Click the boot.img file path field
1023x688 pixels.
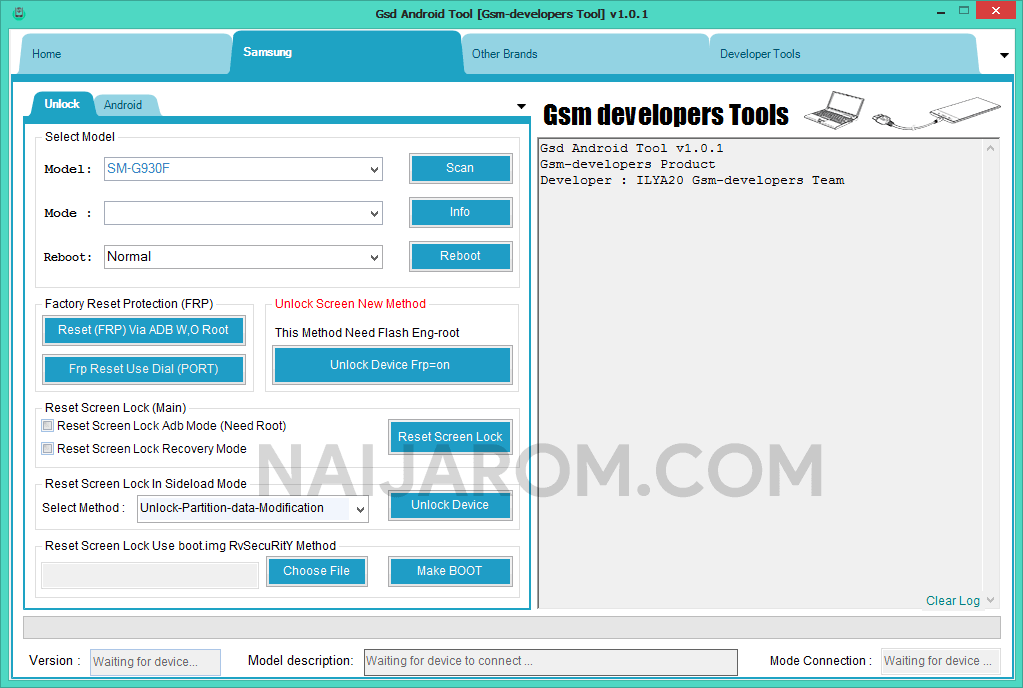150,575
